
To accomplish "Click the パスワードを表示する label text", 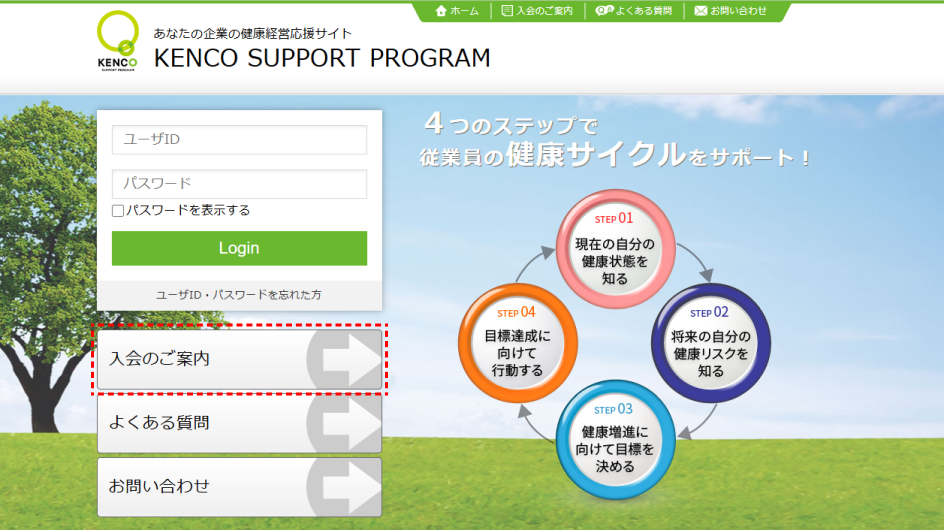I will (x=188, y=210).
